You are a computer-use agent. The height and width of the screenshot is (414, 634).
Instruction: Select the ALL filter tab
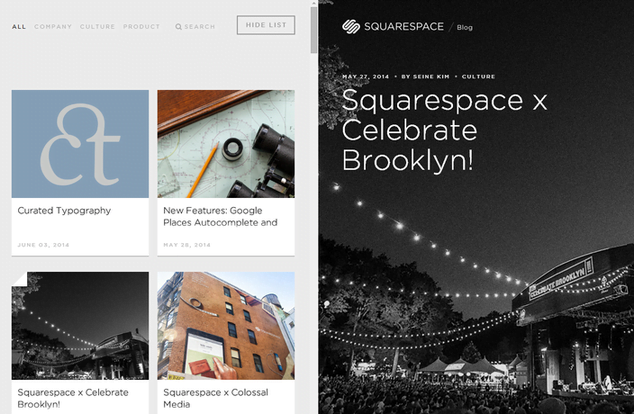[19, 27]
